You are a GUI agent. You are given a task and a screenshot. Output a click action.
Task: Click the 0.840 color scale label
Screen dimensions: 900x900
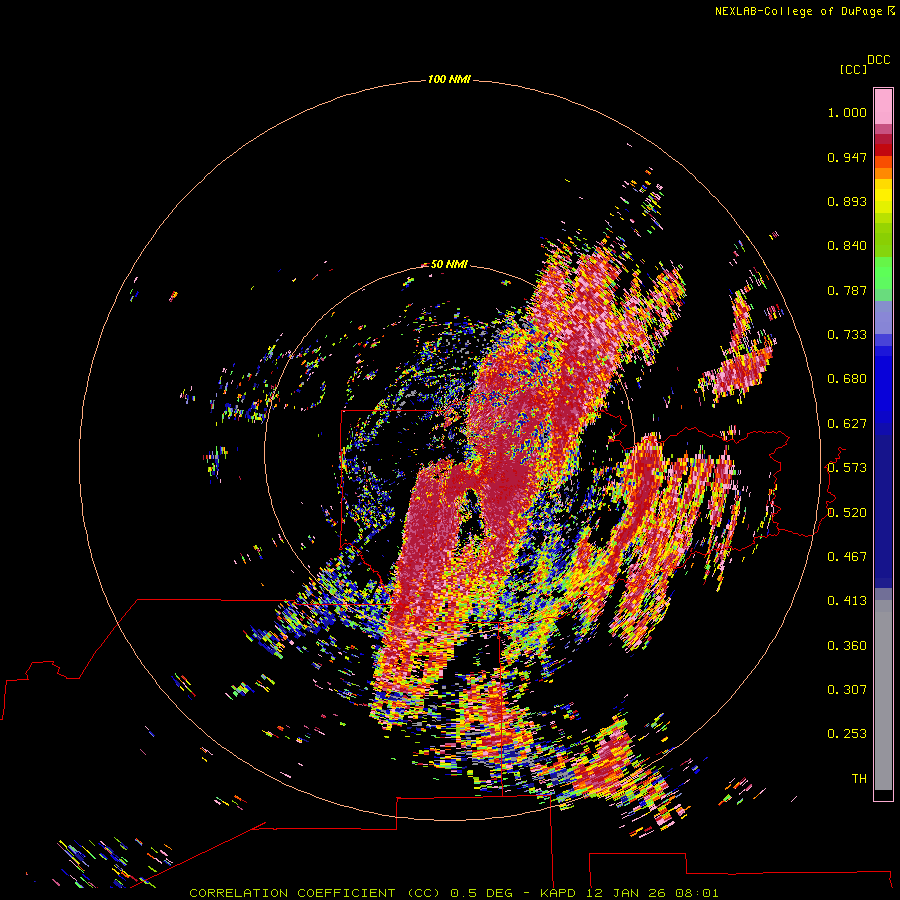point(847,246)
